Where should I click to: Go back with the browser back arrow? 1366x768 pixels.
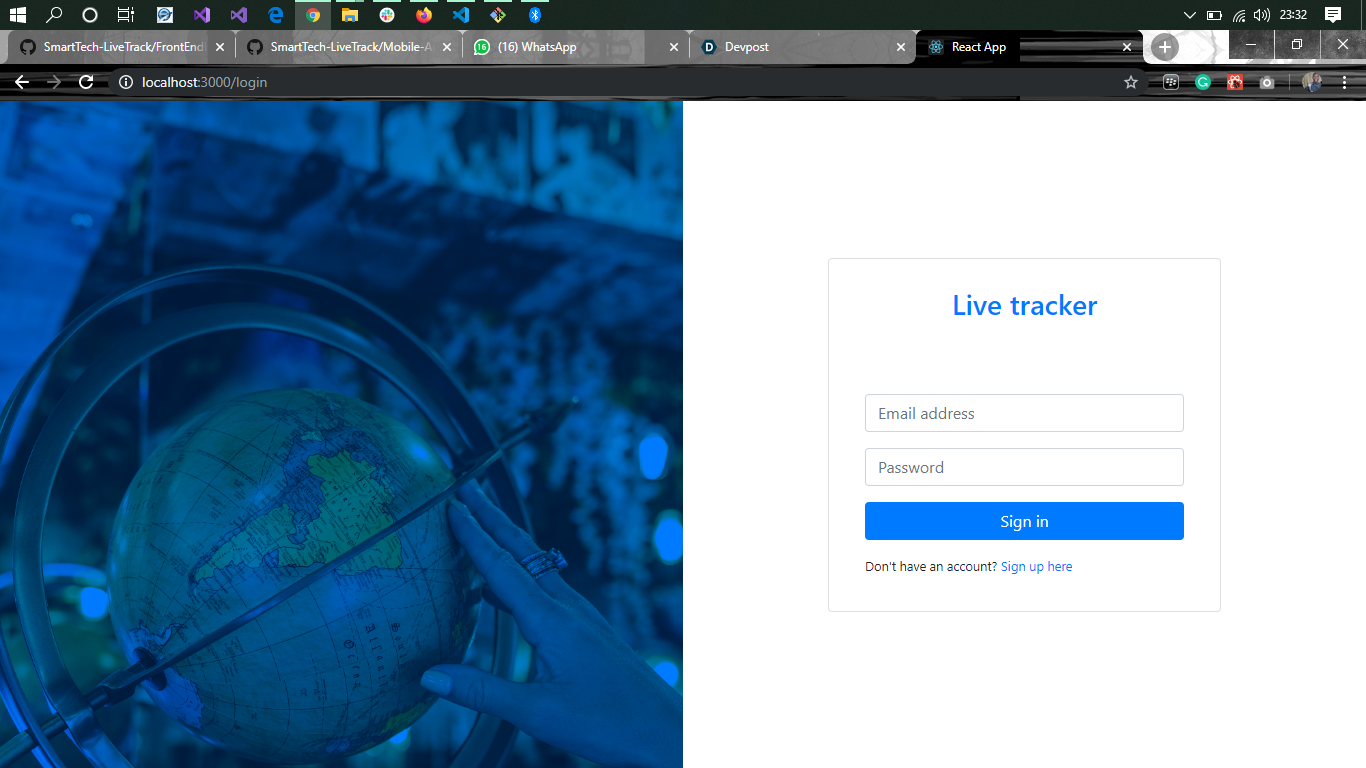pyautogui.click(x=22, y=82)
